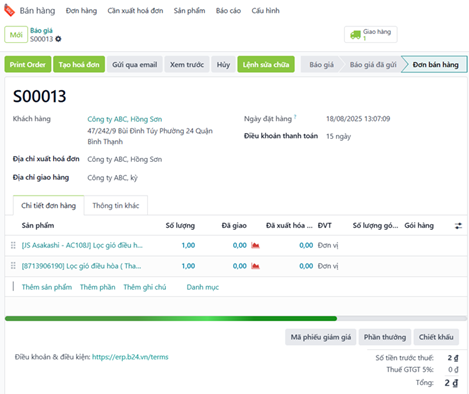
Task: Click the Địa chỉ xuất hoá đơn field value
Action: [x=125, y=159]
